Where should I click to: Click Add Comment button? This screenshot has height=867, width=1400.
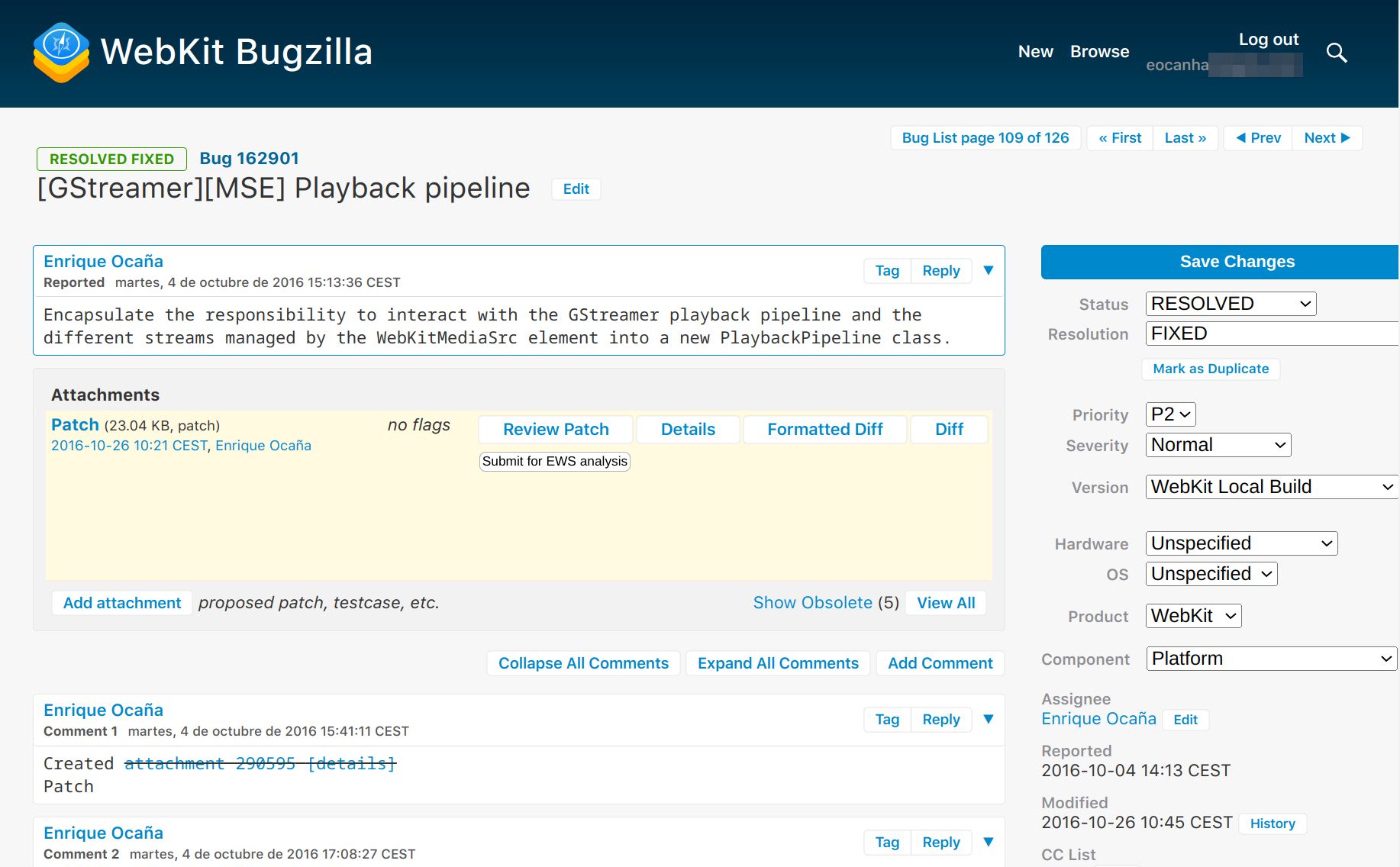[940, 663]
